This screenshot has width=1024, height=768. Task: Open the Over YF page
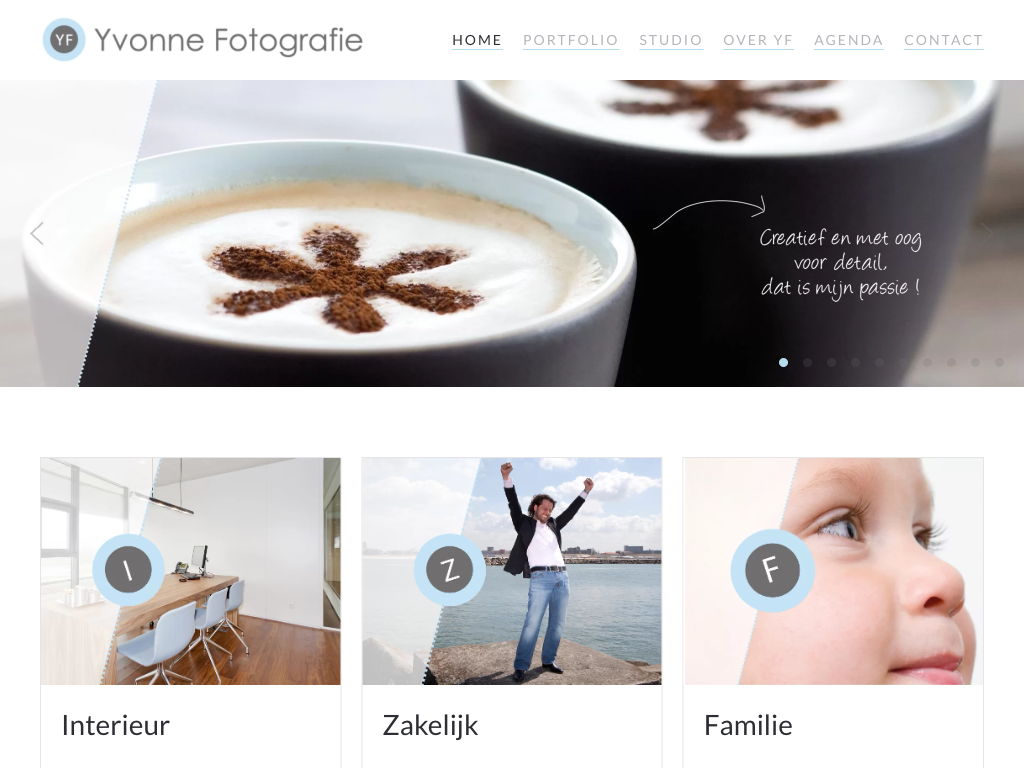click(758, 40)
